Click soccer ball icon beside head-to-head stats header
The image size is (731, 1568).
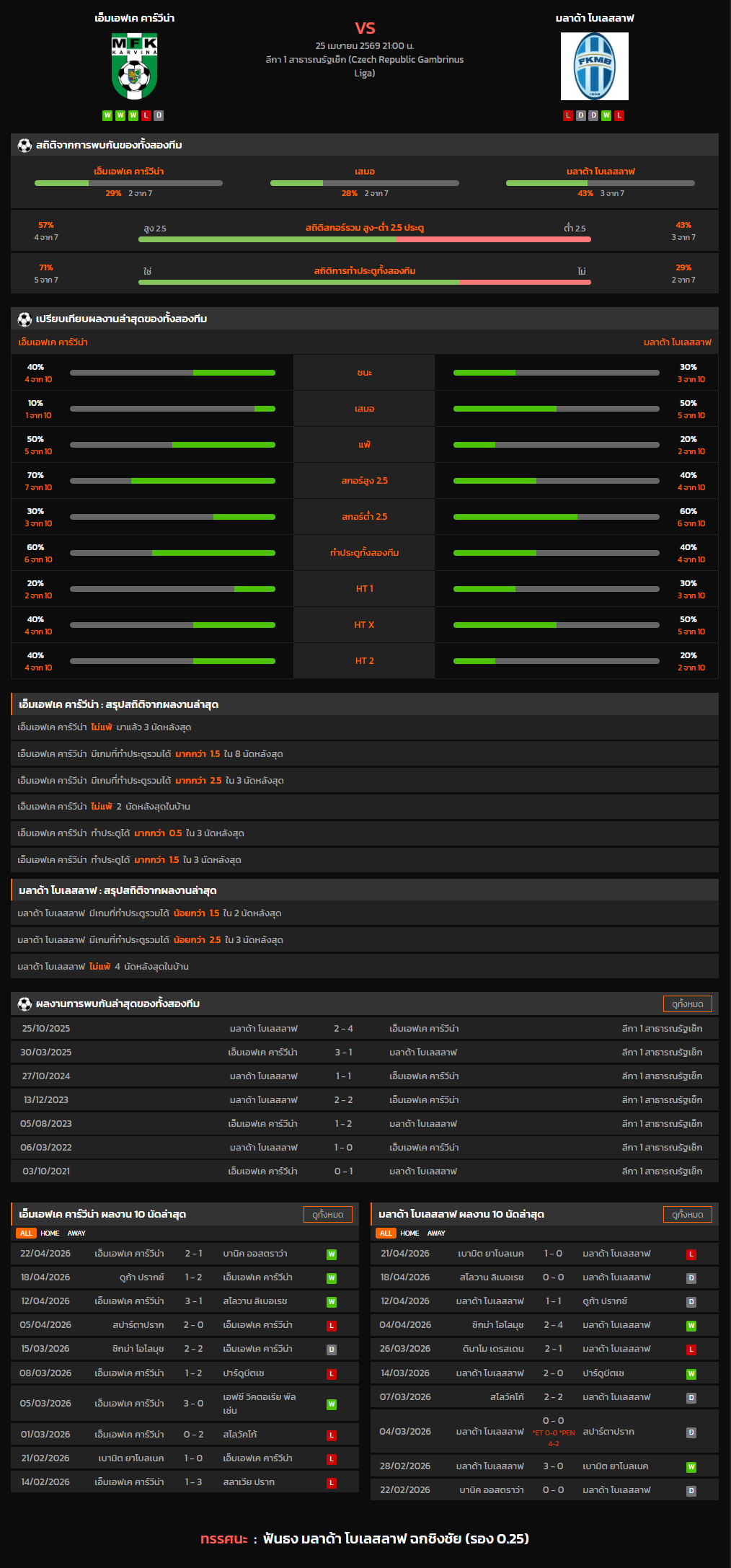(25, 146)
